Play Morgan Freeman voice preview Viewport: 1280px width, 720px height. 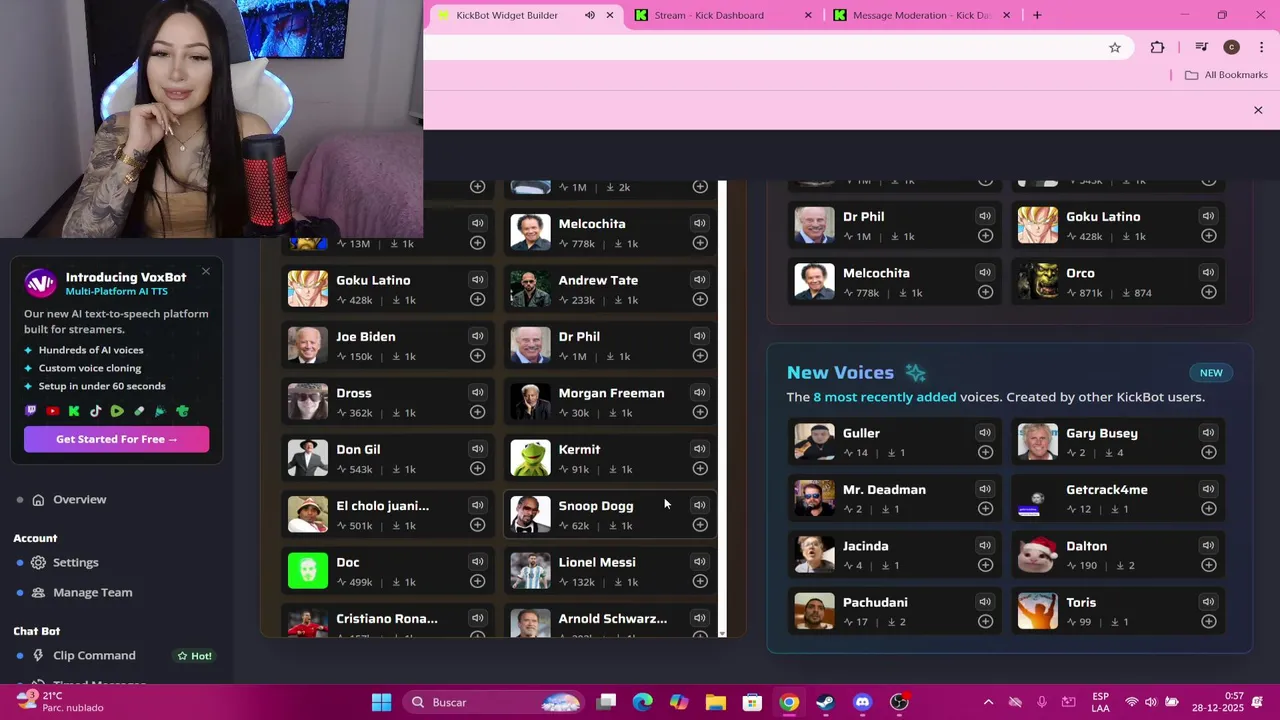tap(700, 393)
